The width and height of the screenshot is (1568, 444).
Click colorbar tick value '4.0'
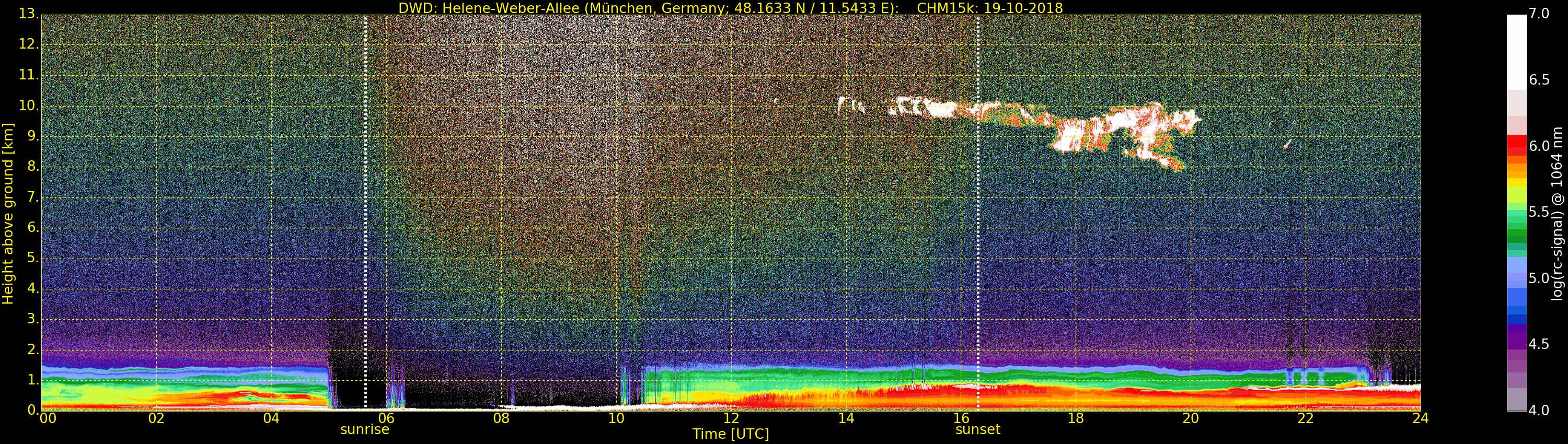click(1539, 411)
